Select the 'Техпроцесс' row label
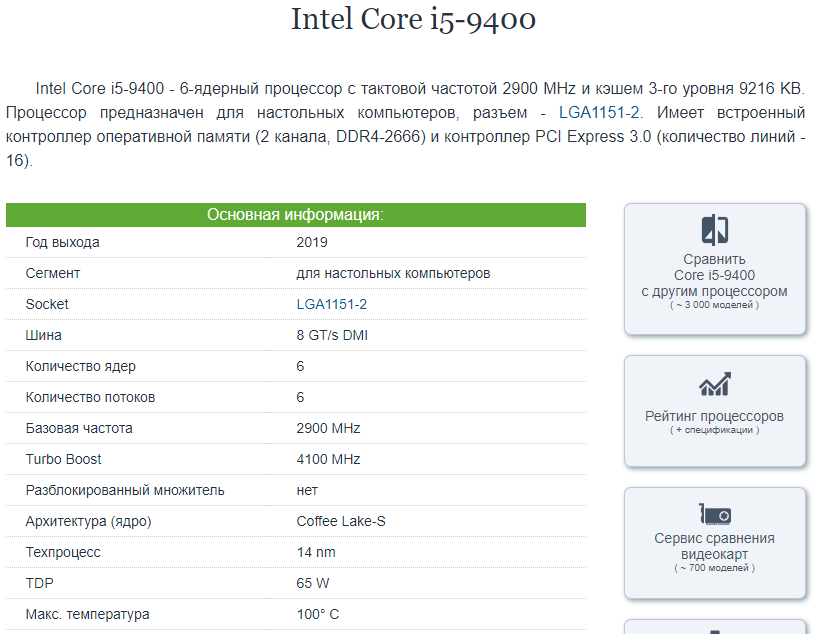Screen dimensions: 834x634 [63, 553]
